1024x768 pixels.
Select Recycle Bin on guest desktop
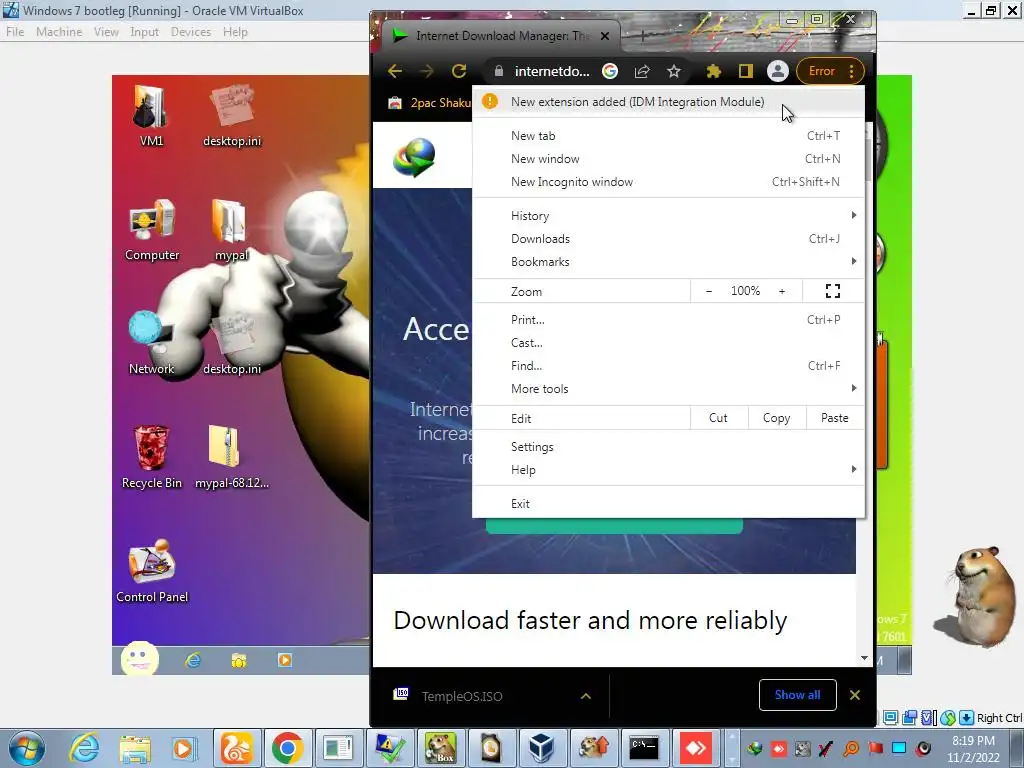pyautogui.click(x=152, y=458)
